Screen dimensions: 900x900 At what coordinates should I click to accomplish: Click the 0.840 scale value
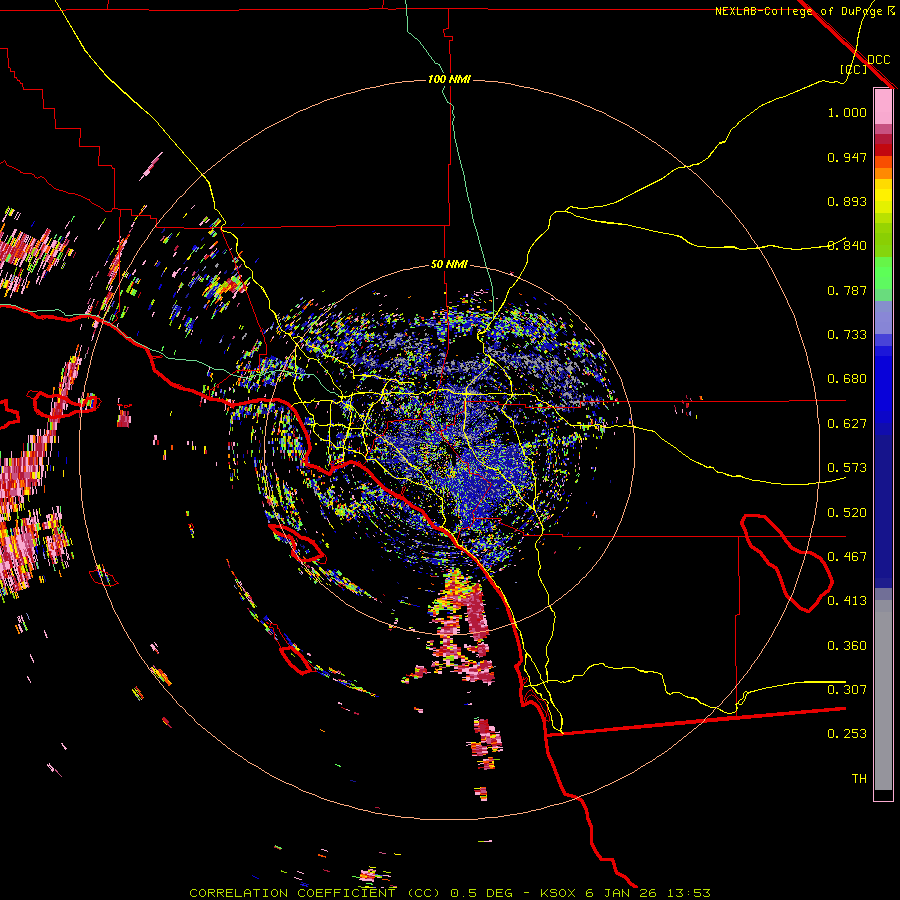847,246
